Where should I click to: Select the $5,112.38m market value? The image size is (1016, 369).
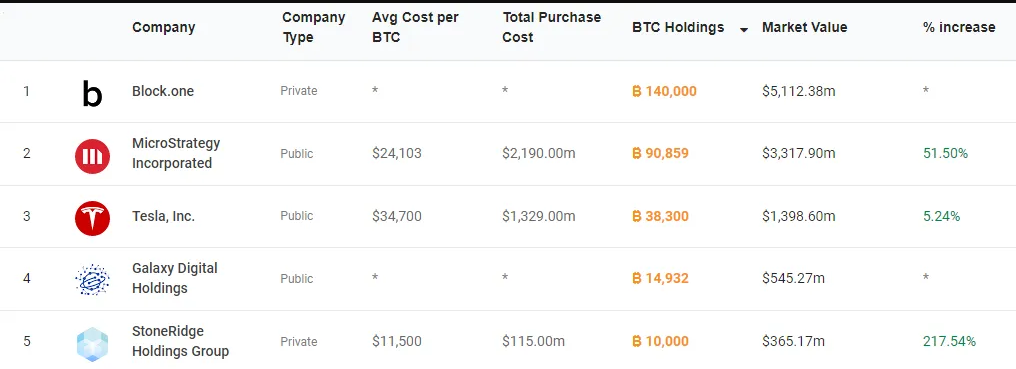[798, 91]
